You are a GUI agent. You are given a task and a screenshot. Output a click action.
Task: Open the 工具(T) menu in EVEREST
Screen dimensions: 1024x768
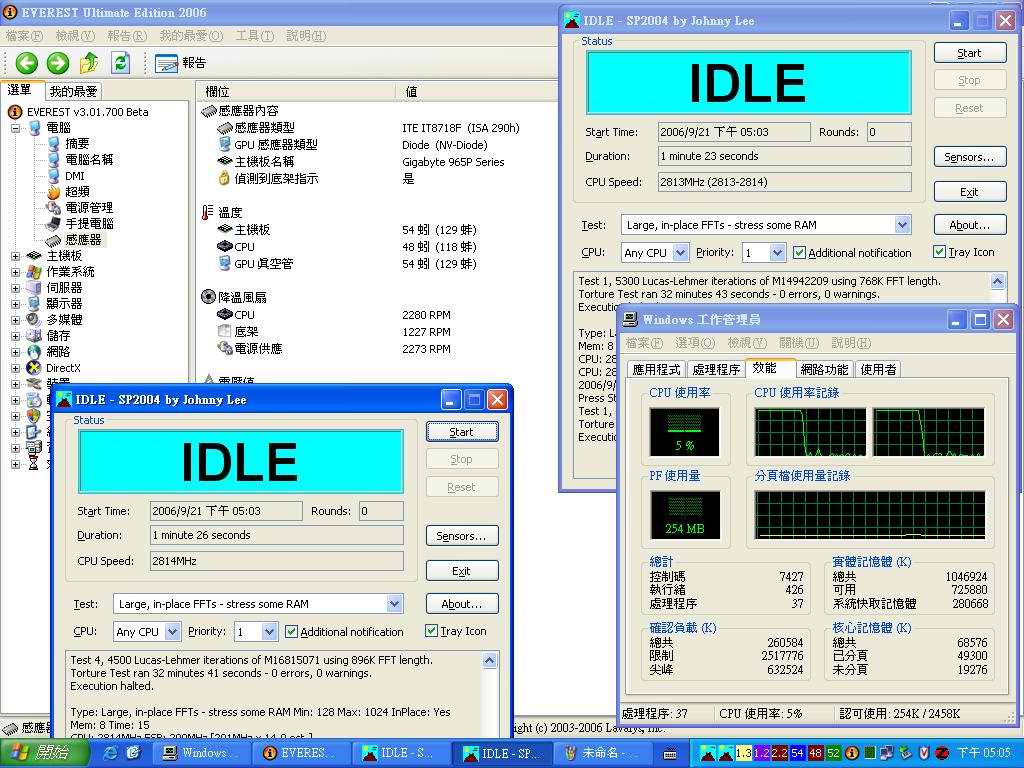[255, 36]
